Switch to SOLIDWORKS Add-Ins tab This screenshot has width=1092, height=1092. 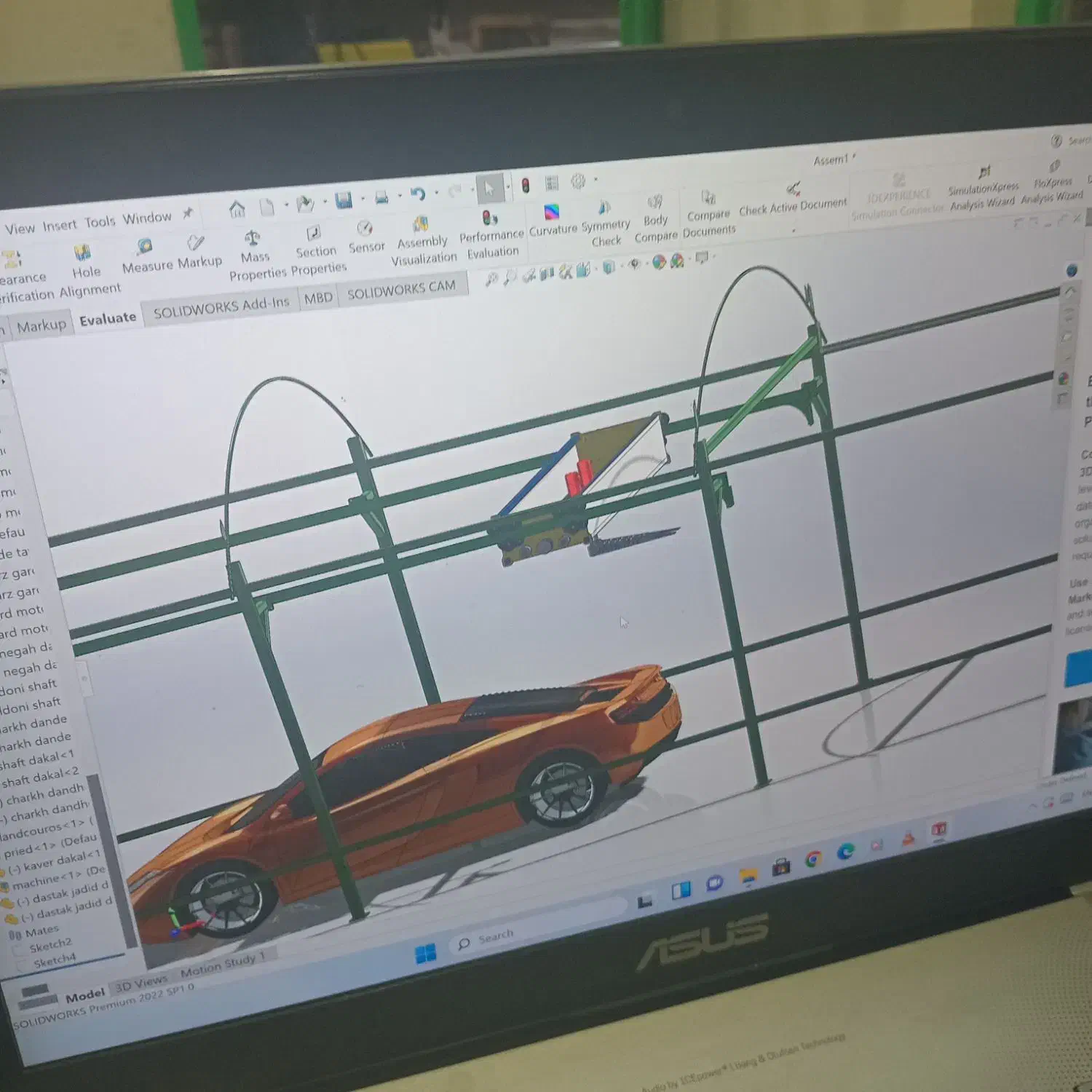point(221,307)
